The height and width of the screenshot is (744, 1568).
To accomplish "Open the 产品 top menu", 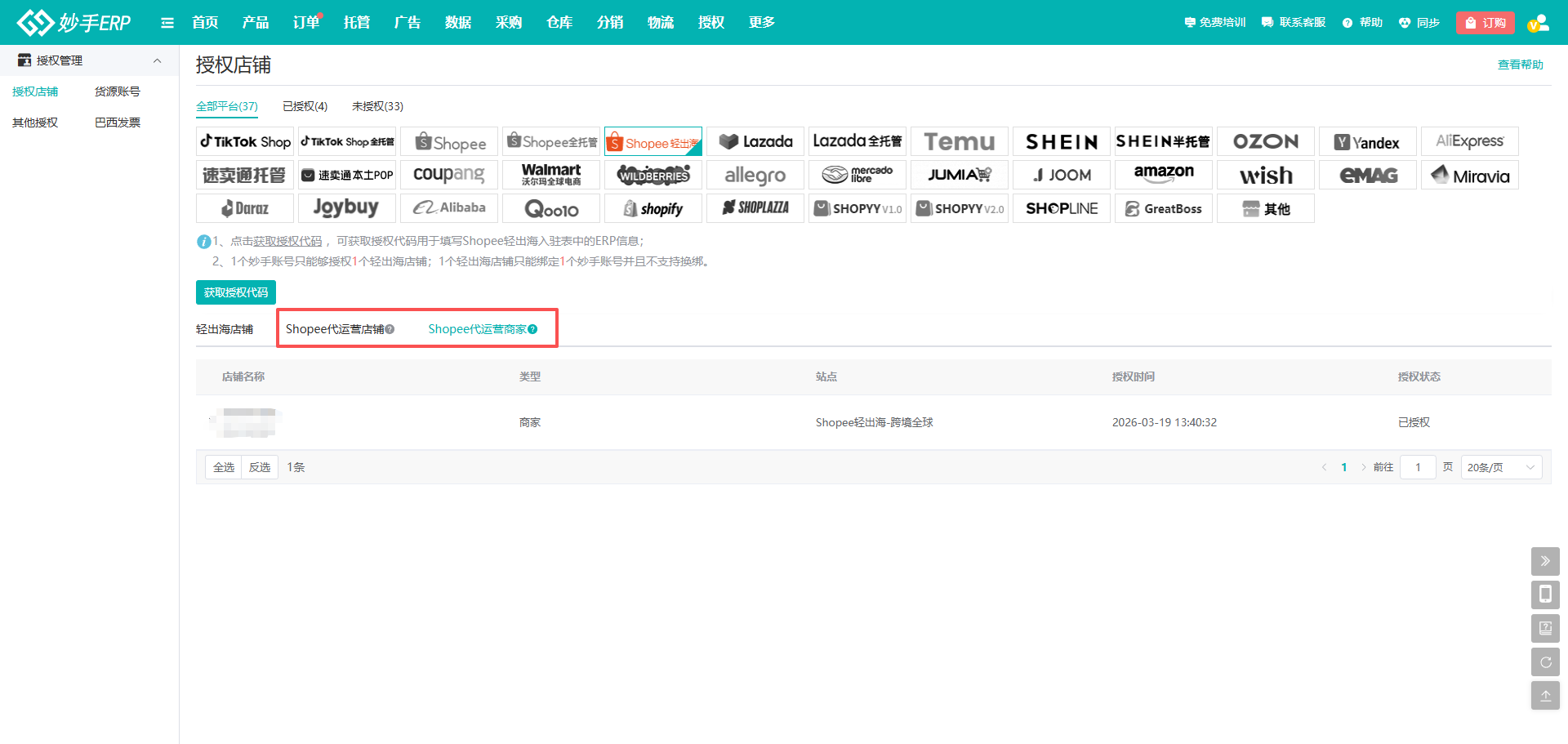I will 256,22.
